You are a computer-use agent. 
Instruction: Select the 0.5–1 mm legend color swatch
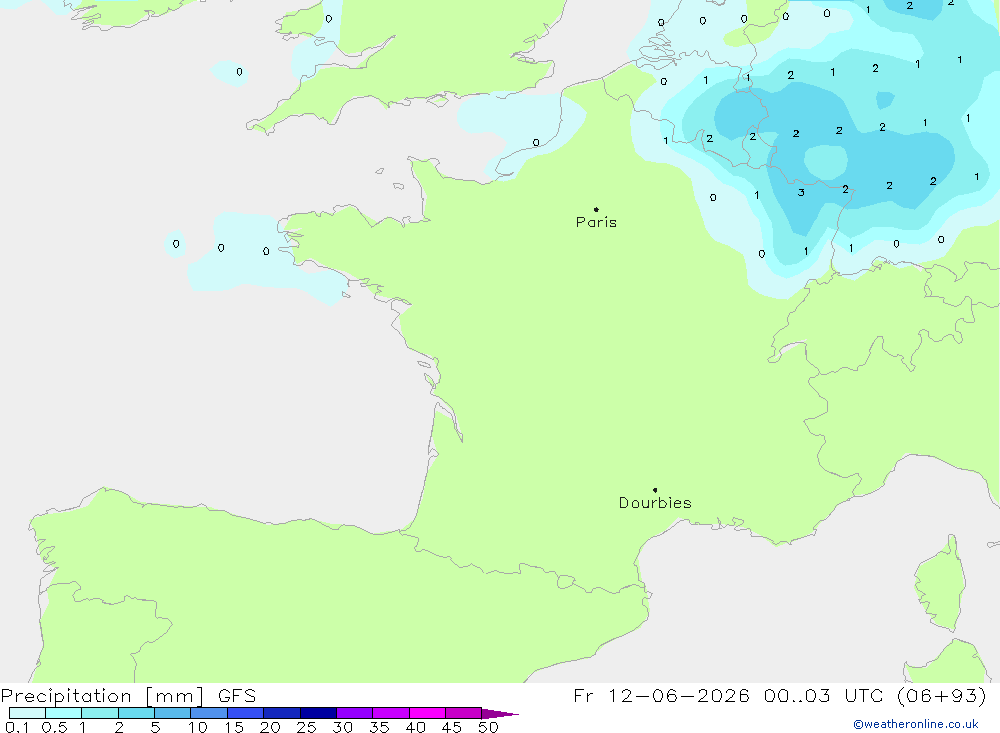64,713
